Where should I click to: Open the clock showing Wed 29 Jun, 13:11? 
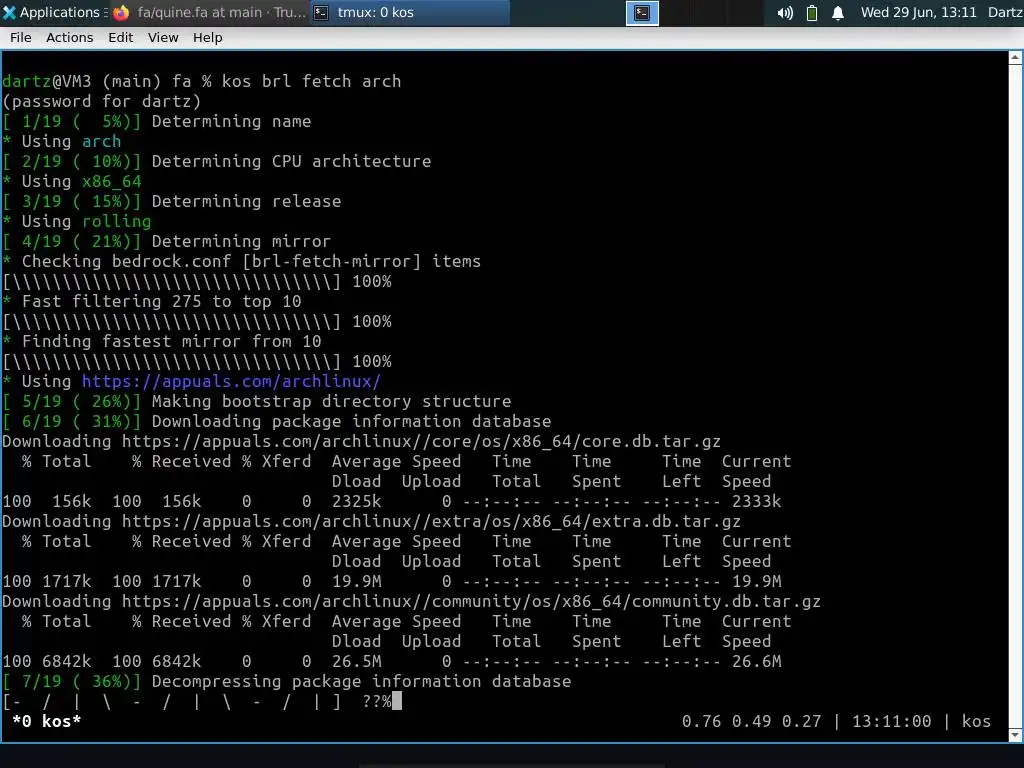click(x=918, y=12)
